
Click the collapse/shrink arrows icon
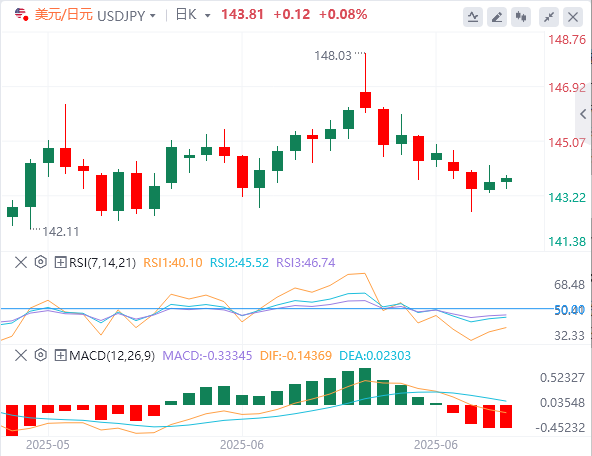point(549,17)
